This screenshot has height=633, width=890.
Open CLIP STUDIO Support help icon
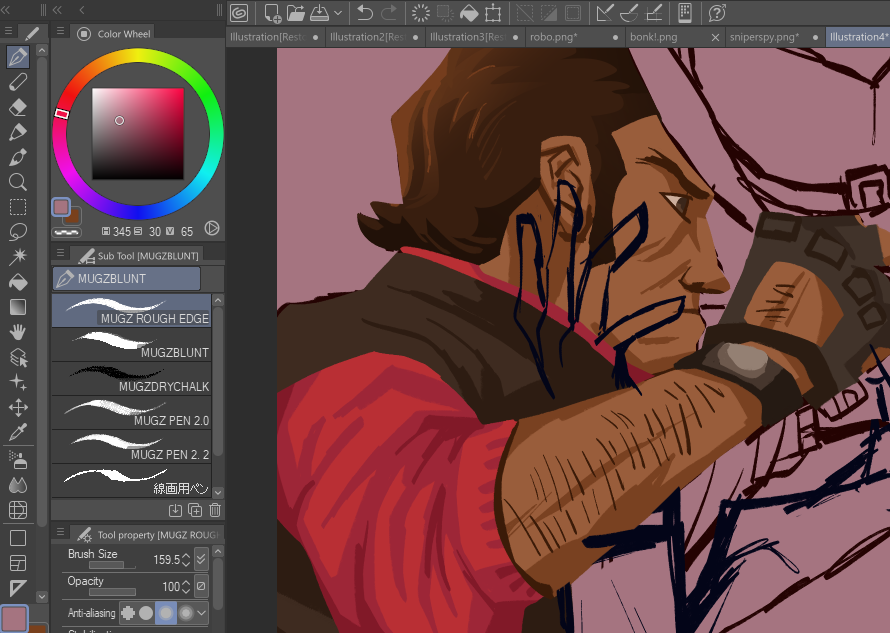pos(717,12)
